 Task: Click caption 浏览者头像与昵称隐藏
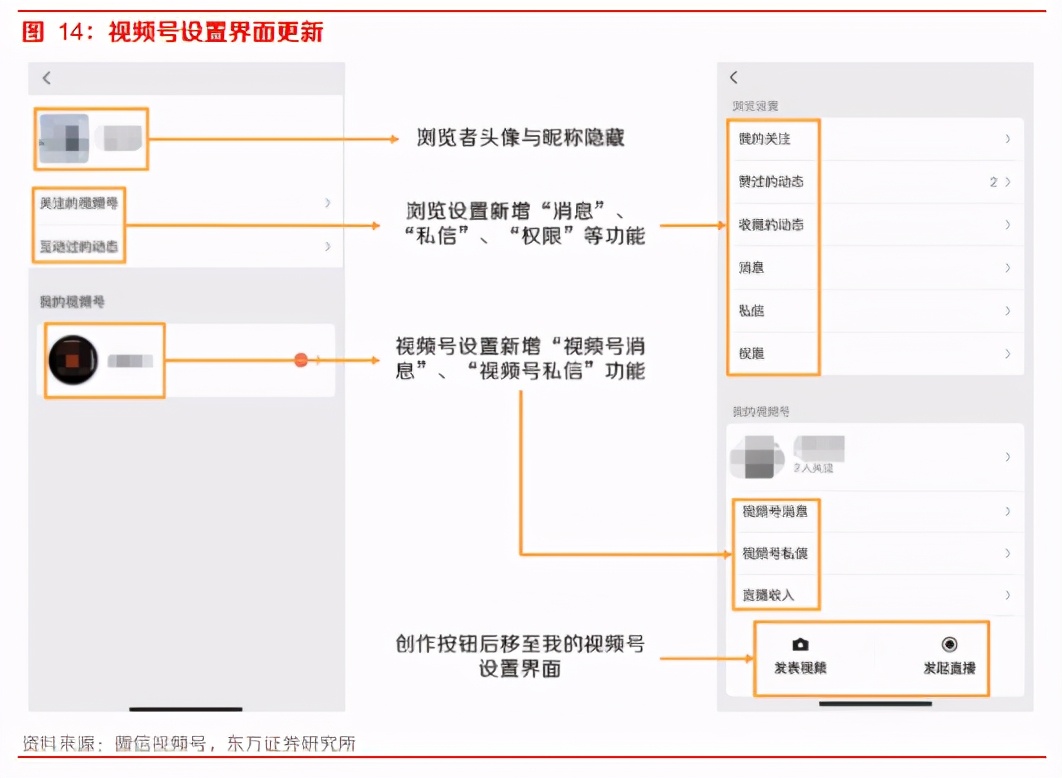pyautogui.click(x=520, y=137)
